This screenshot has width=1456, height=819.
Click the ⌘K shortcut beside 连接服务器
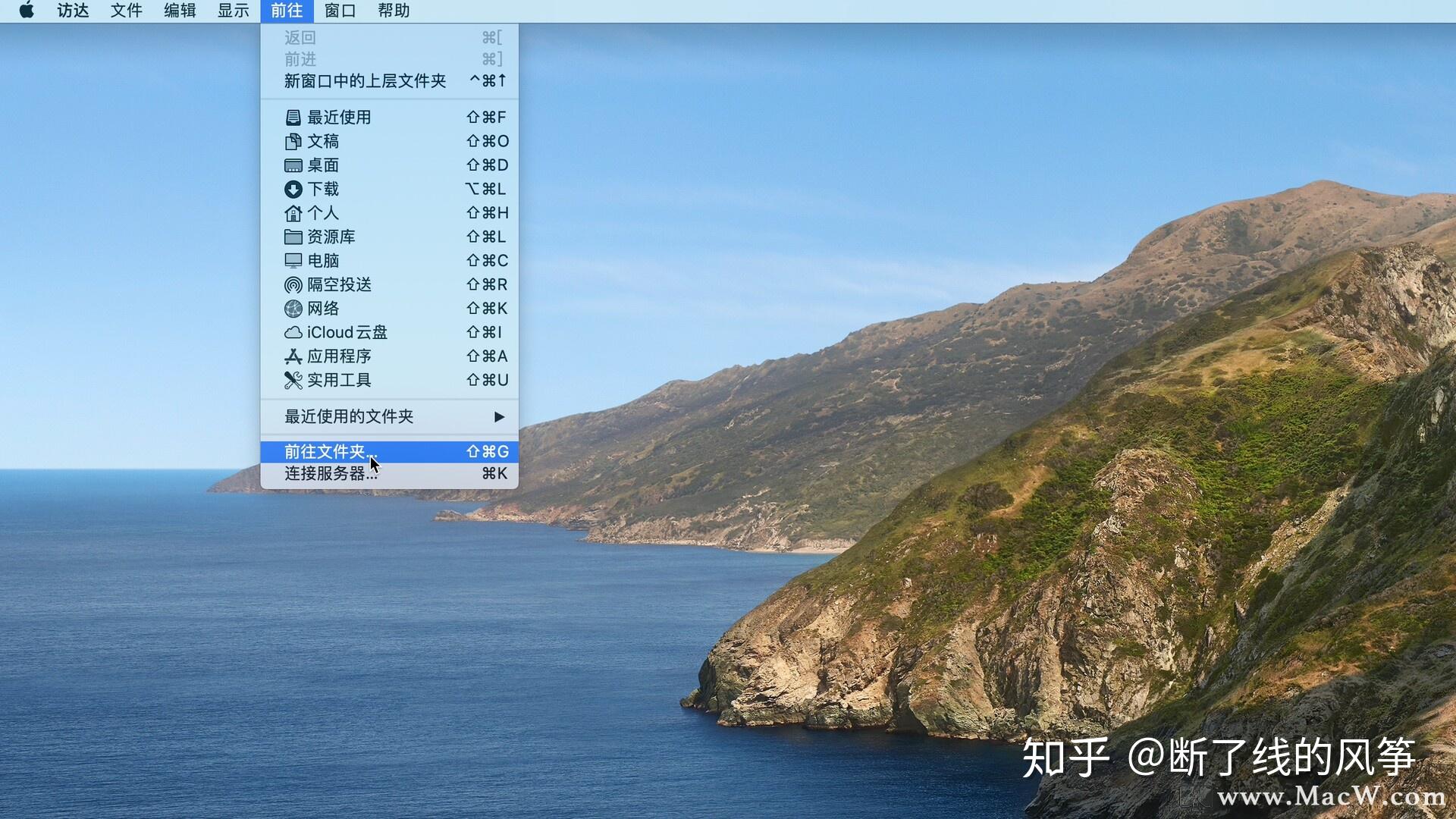click(494, 474)
